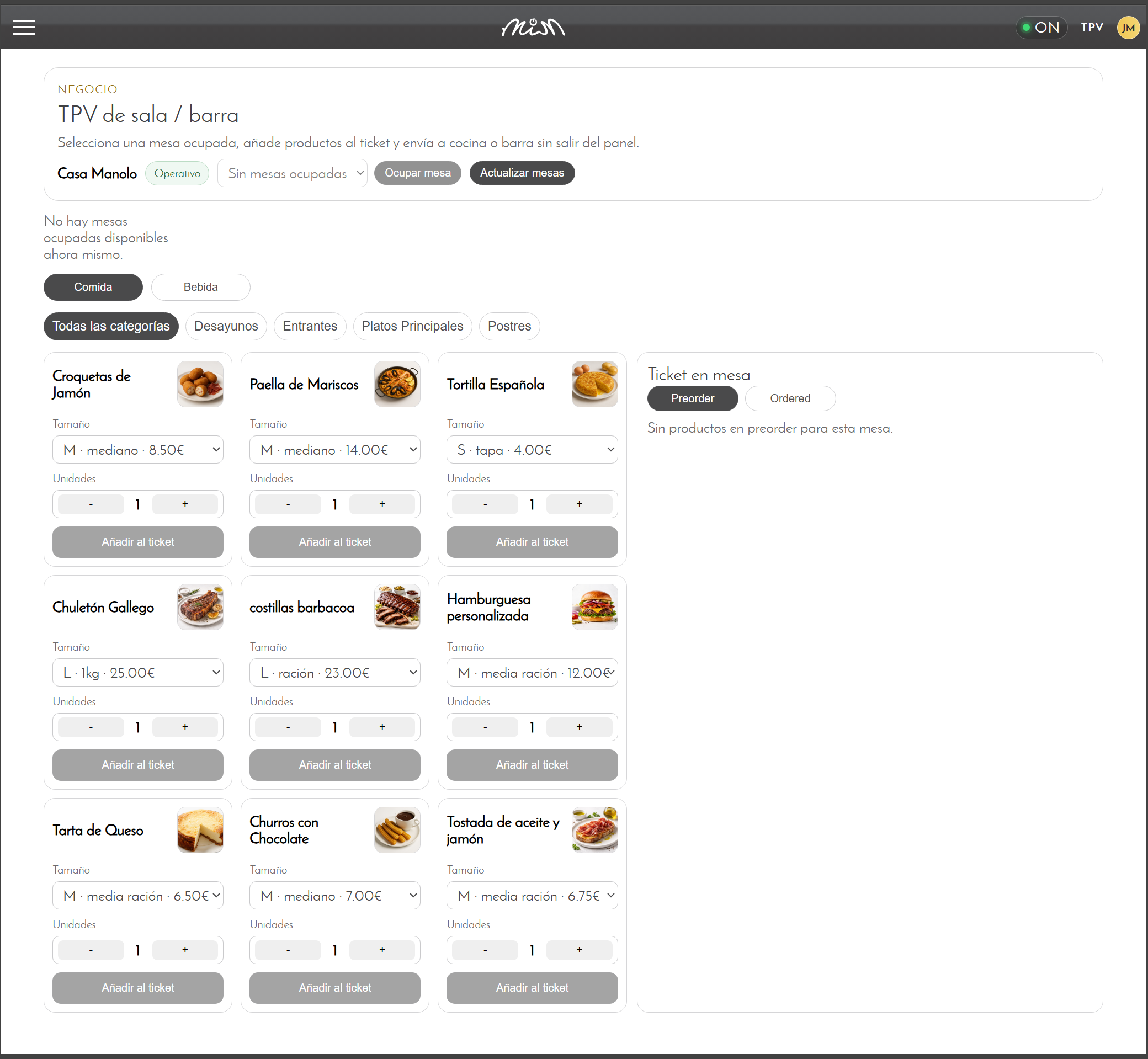Decrease Tortilla Española units with minus
The height and width of the screenshot is (1059, 1148).
(485, 504)
